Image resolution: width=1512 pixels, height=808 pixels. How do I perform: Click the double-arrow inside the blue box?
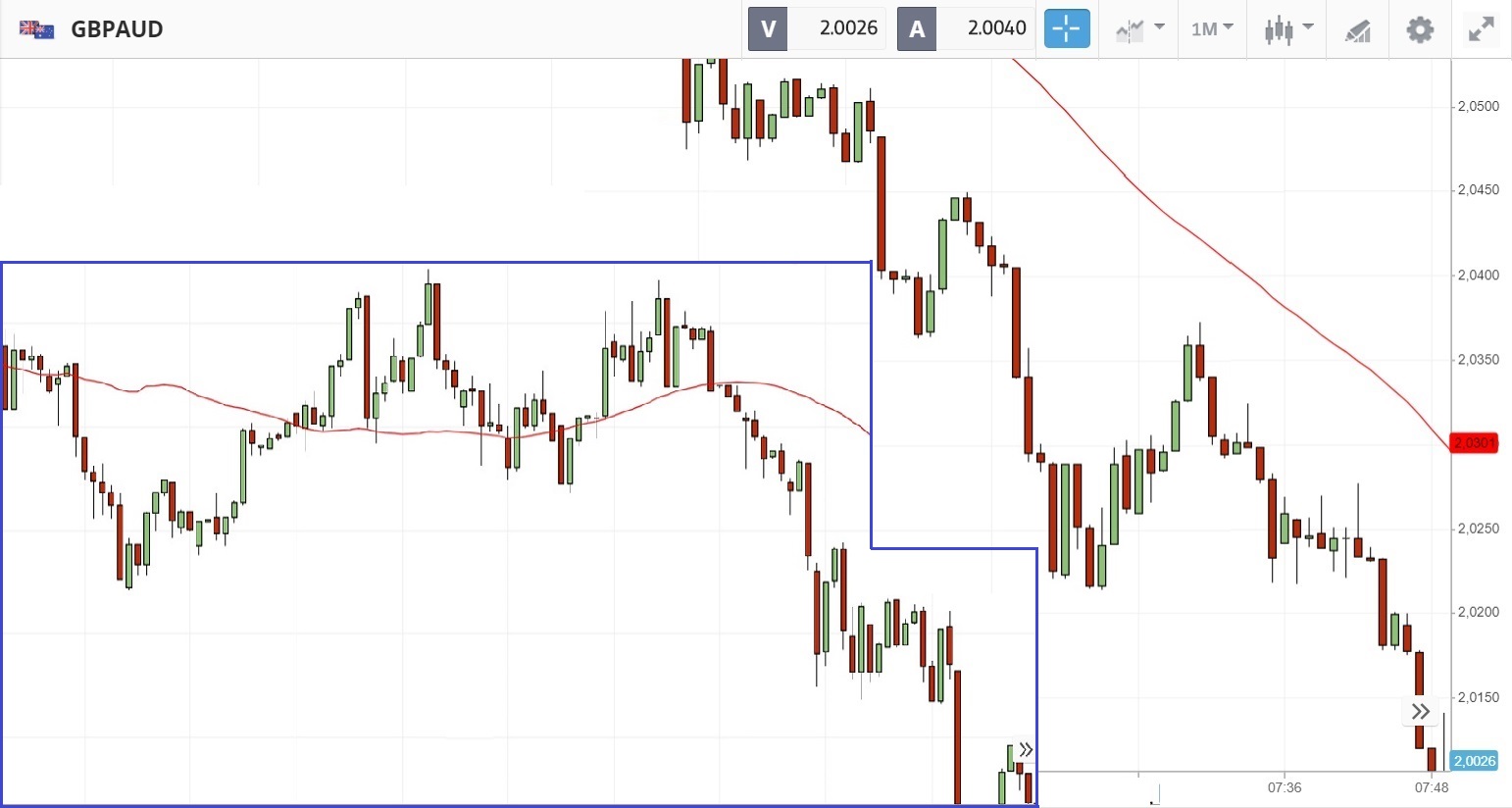[x=1026, y=750]
